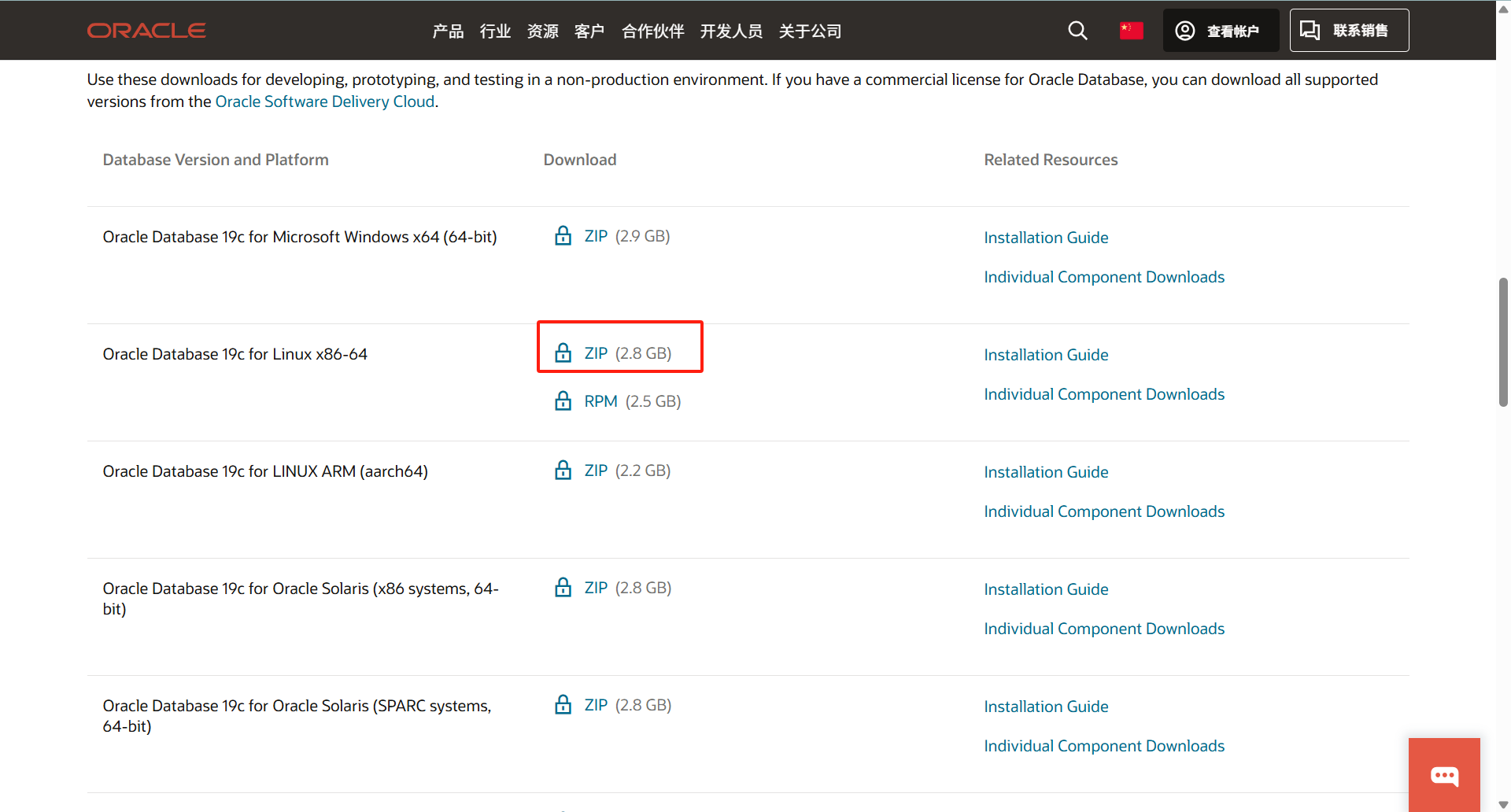Click the 'Database Version and Platform' column header
The image size is (1511, 812).
(x=216, y=160)
